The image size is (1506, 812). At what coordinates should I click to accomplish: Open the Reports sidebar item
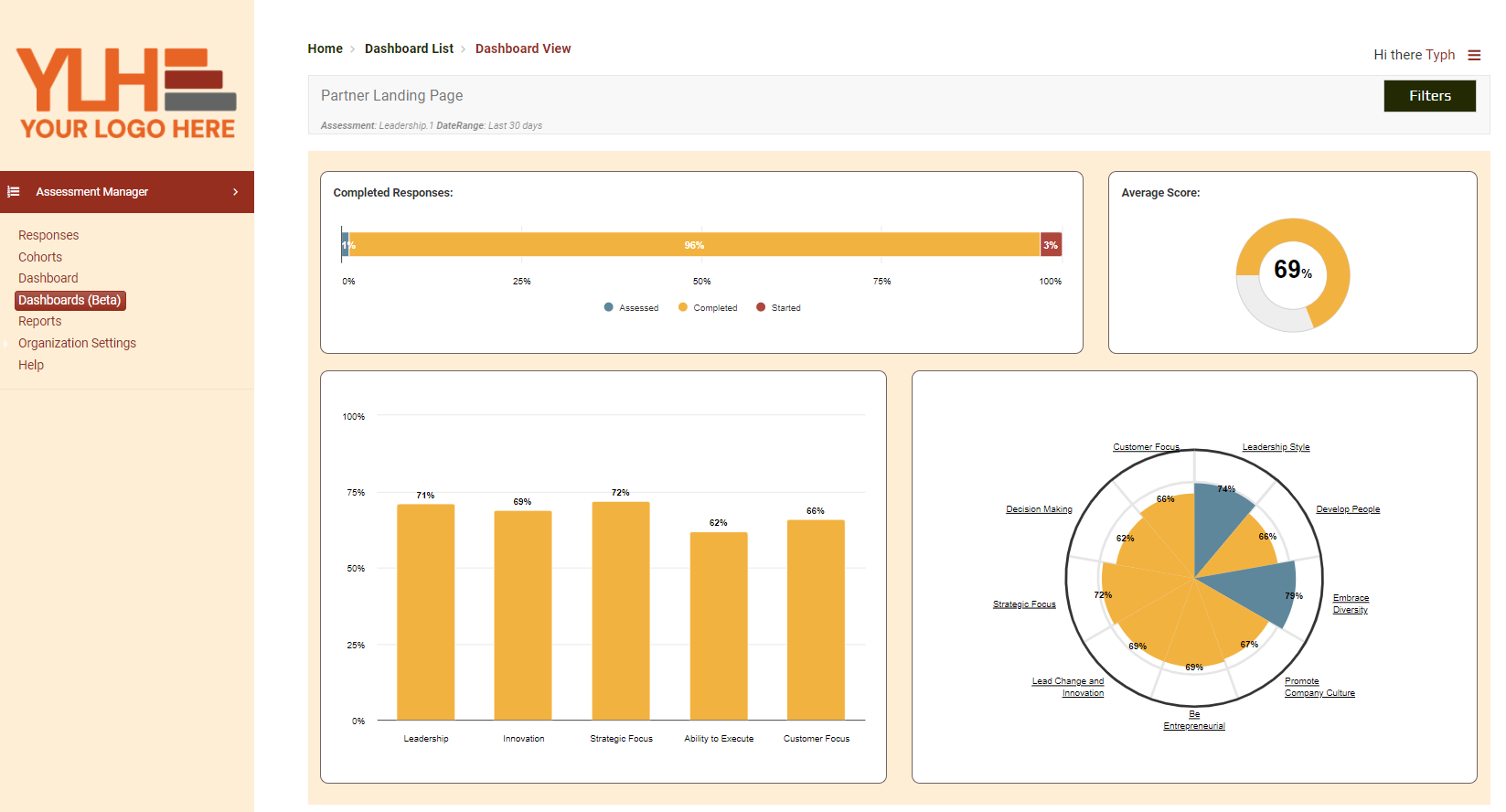tap(40, 321)
